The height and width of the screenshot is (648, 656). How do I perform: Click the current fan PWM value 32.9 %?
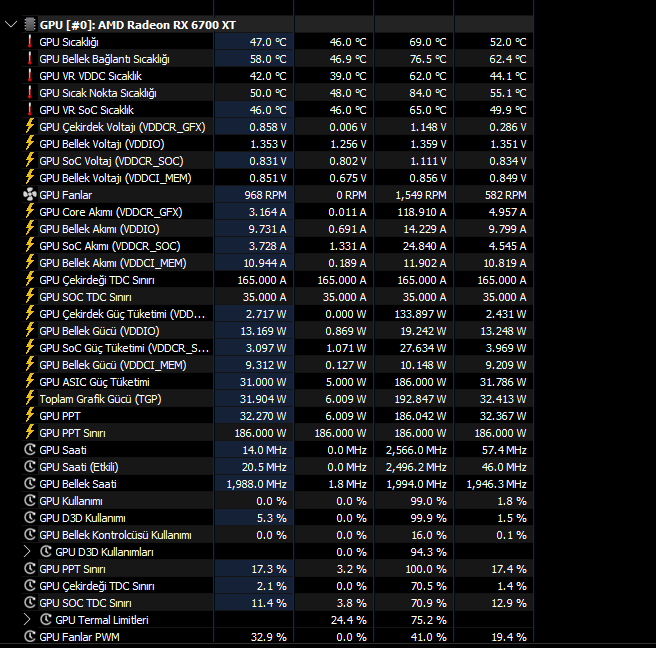(269, 637)
